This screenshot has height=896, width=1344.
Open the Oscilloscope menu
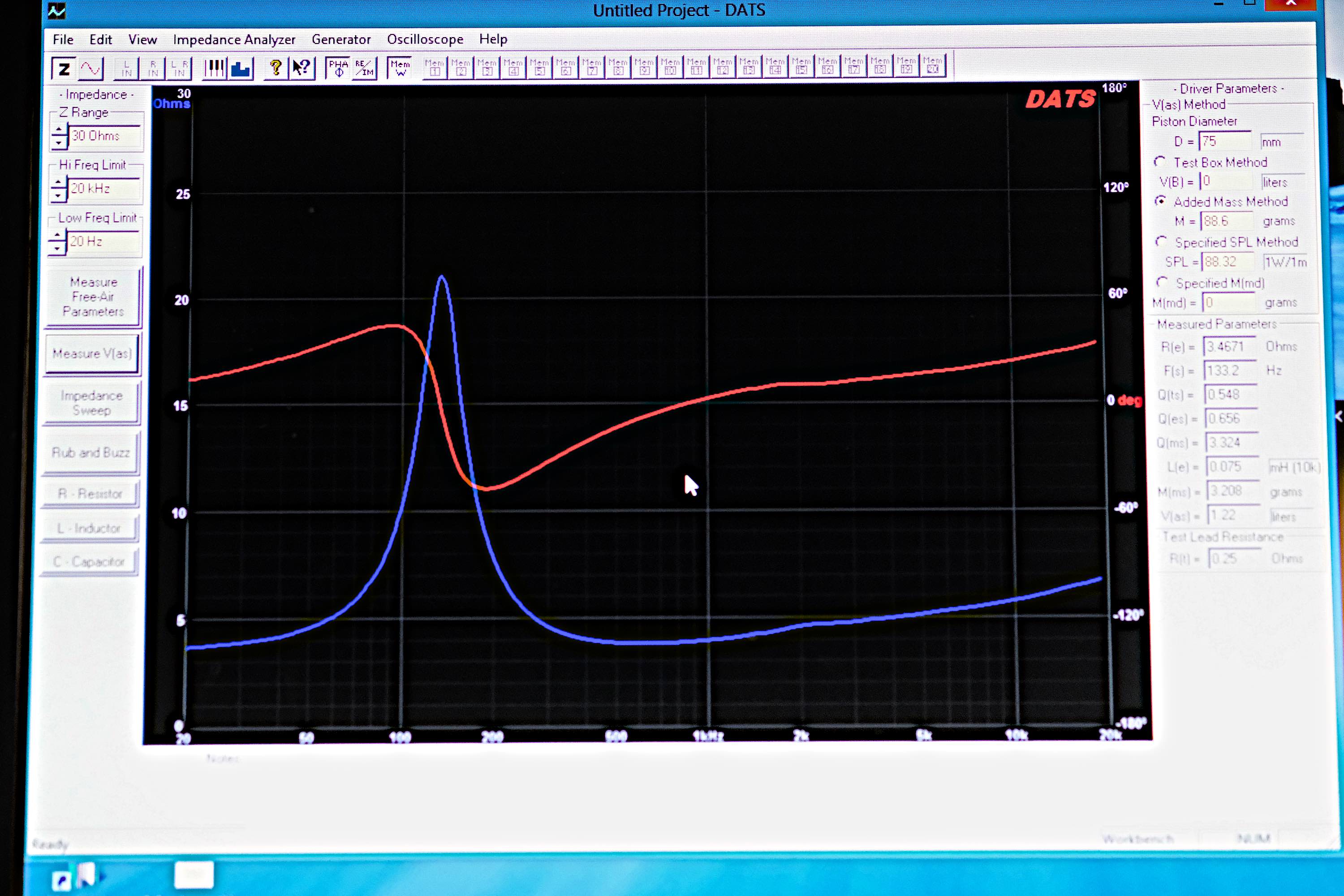pyautogui.click(x=425, y=39)
